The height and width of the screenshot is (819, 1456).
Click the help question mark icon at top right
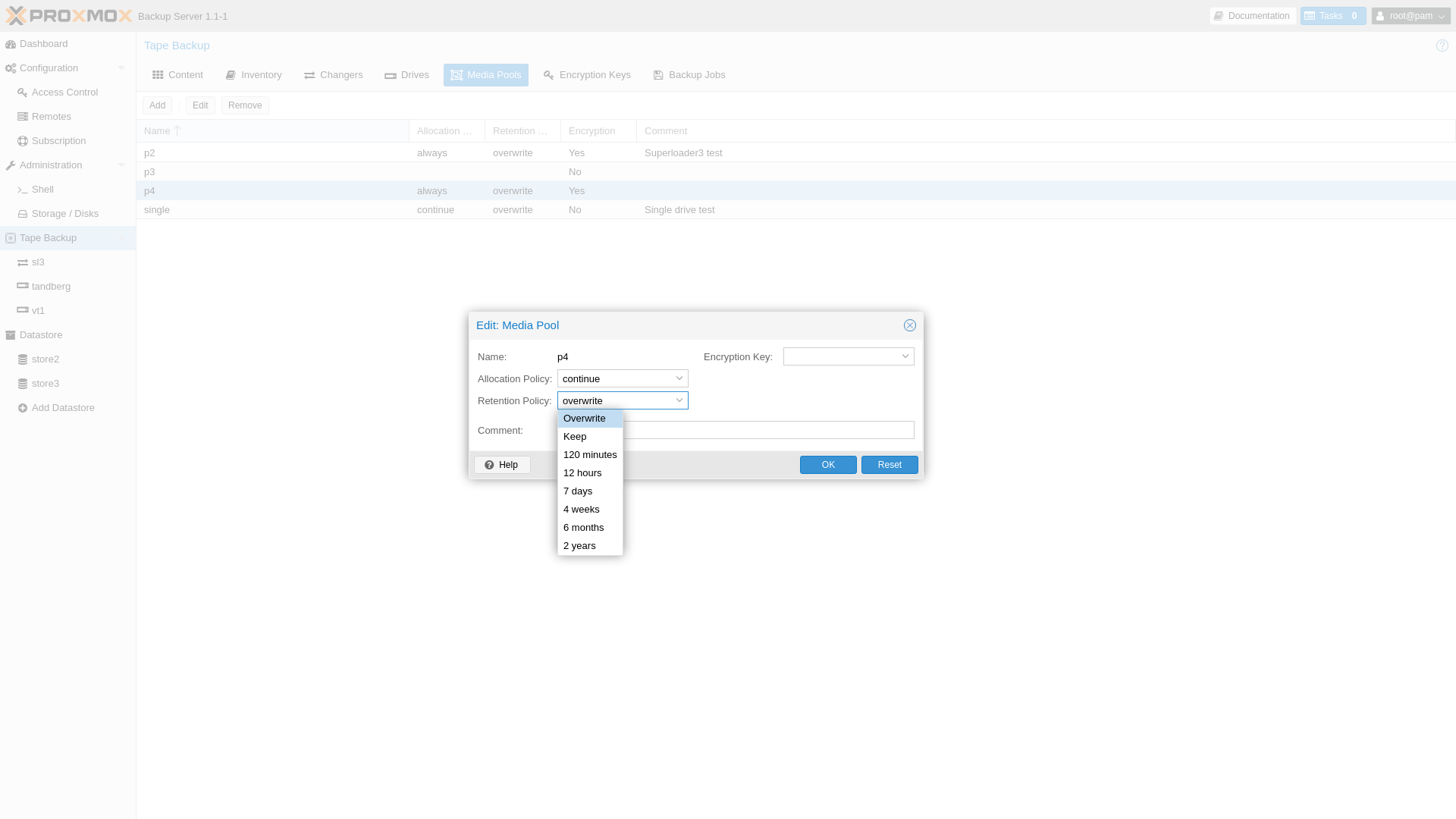pyautogui.click(x=1442, y=45)
